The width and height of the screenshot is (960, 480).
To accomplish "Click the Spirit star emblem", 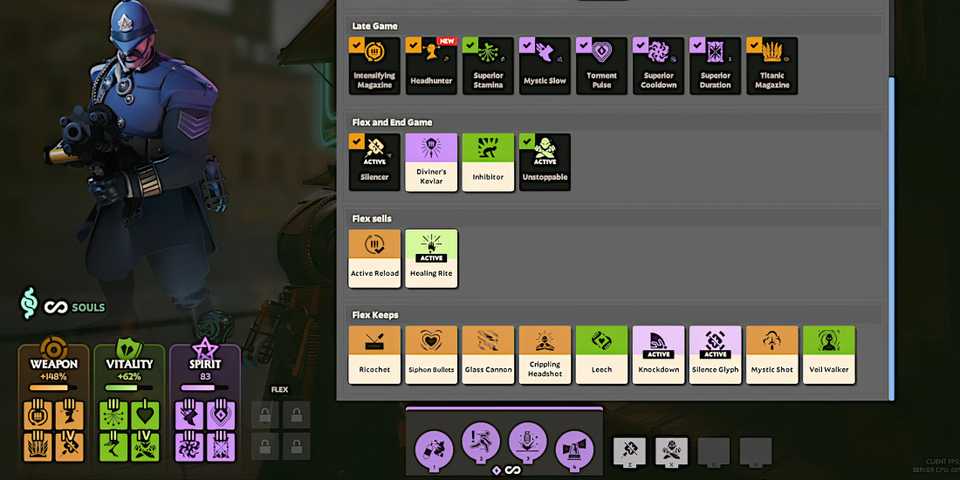I will [205, 348].
